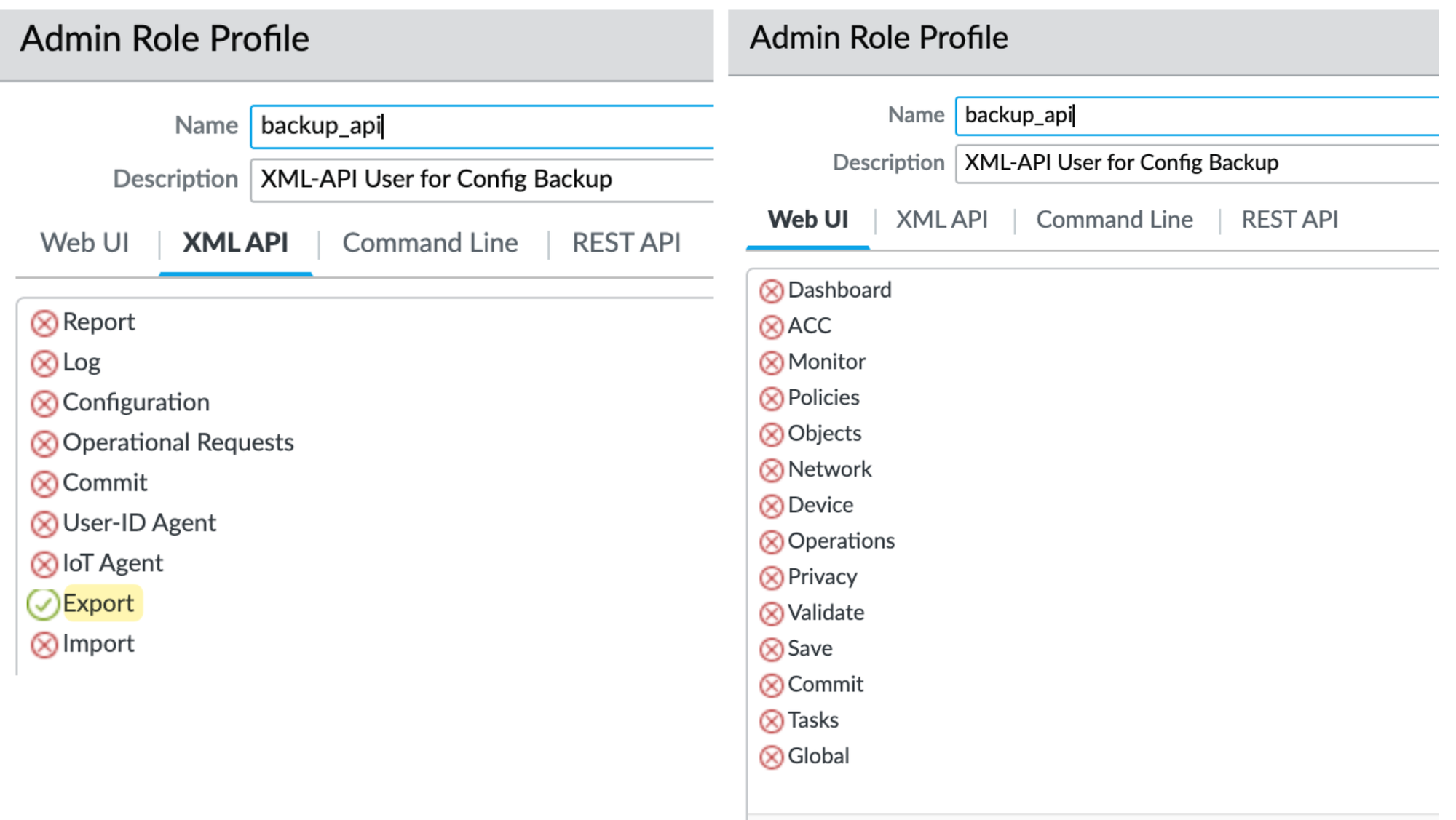The height and width of the screenshot is (820, 1456).
Task: Toggle the Global permission icon in Web UI
Action: (x=771, y=757)
